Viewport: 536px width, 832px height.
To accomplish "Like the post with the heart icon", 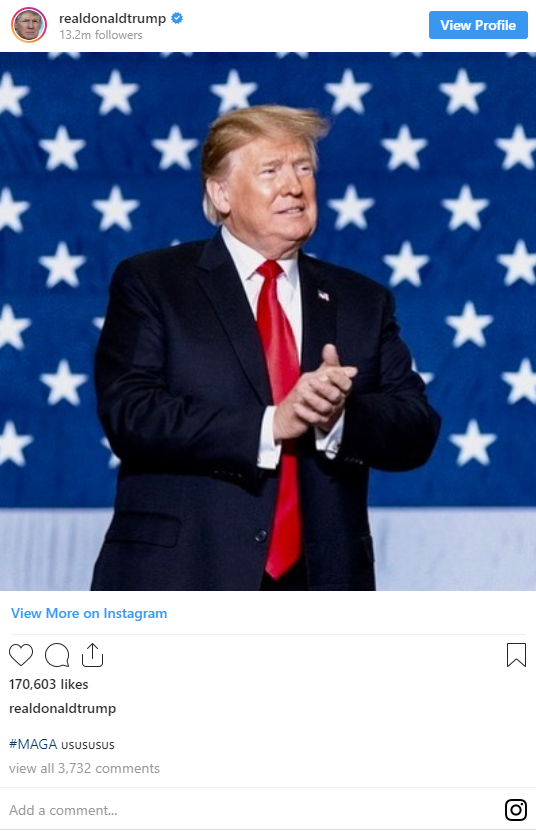I will (21, 655).
